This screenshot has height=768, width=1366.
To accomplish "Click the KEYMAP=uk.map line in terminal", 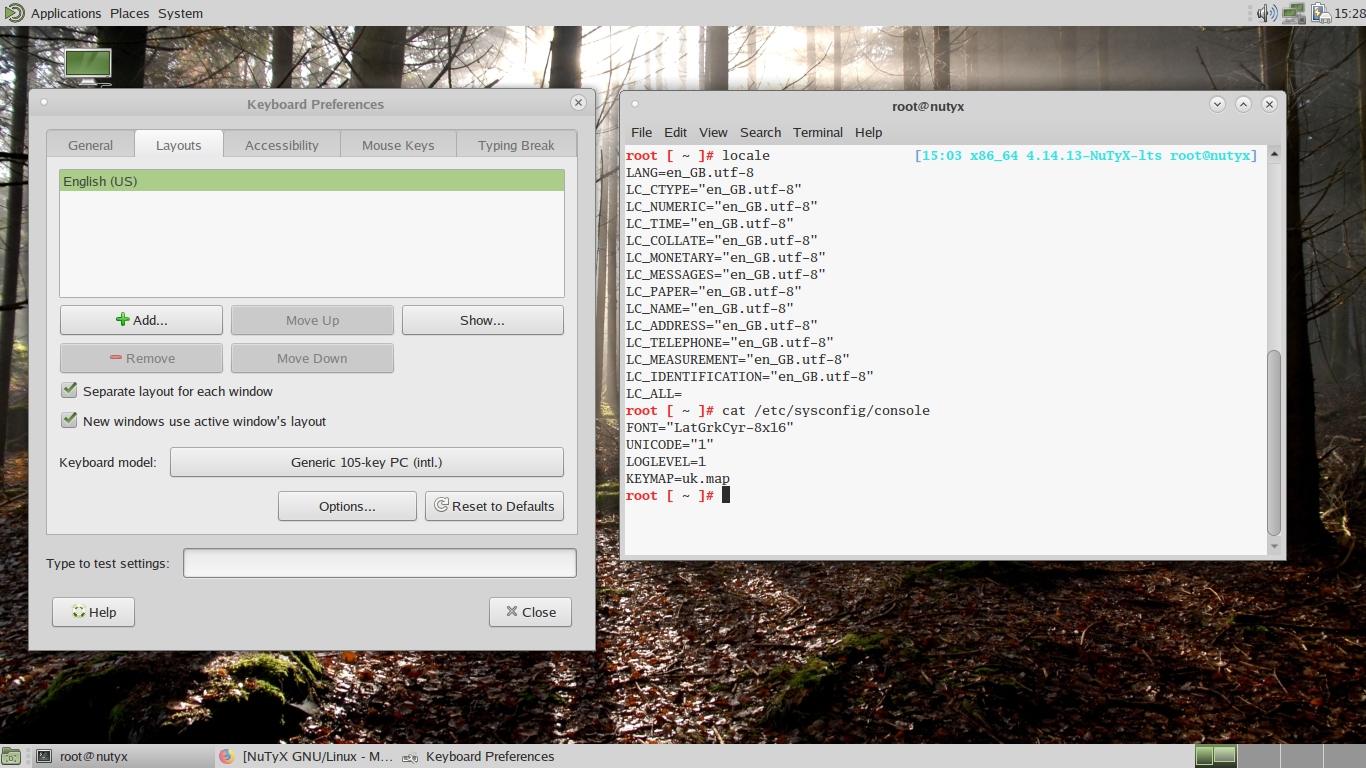I will pos(678,478).
